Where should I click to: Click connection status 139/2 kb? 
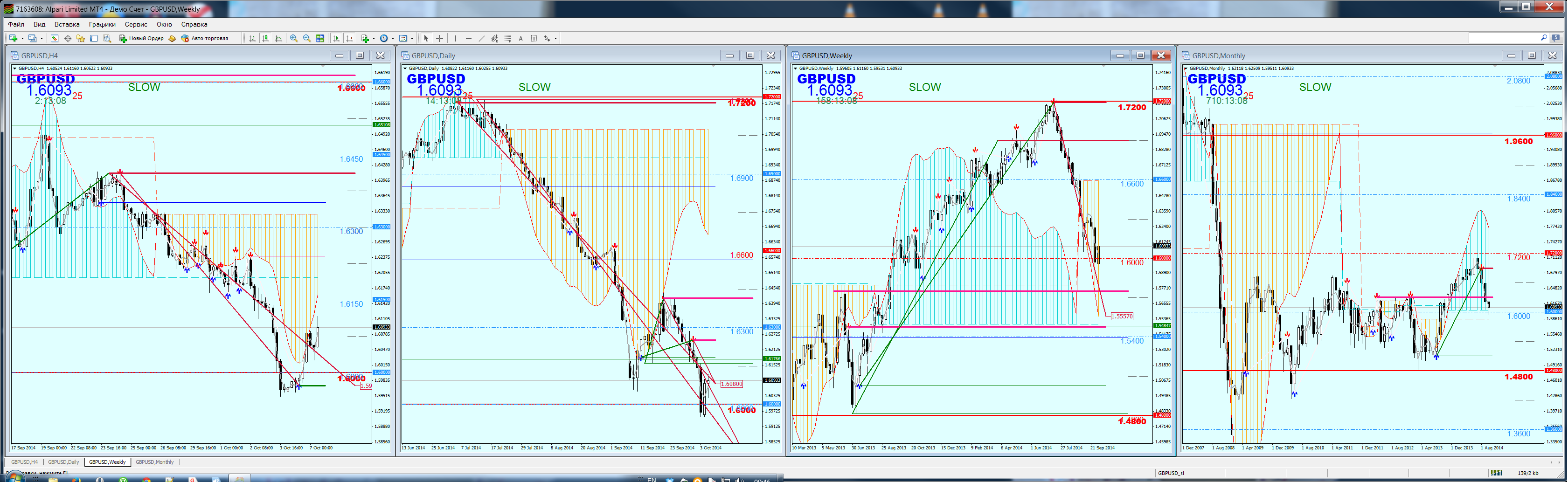pos(1528,473)
